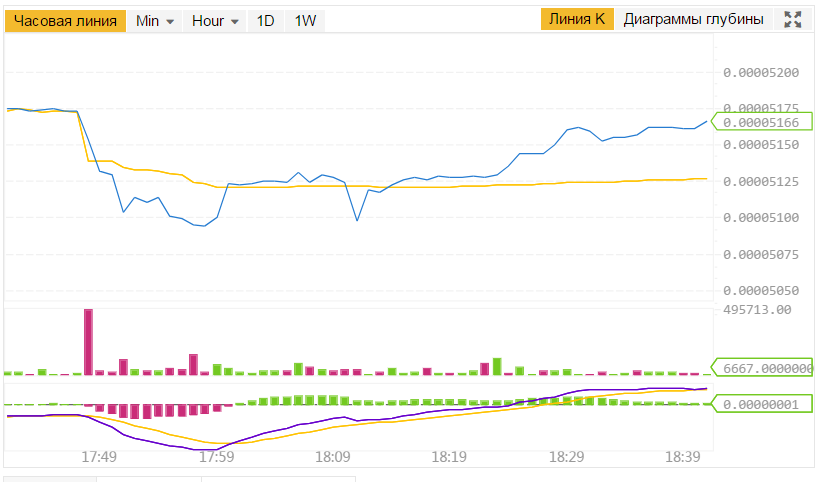This screenshot has width=819, height=482.
Task: Select the Линия K chart tab
Action: coord(577,19)
